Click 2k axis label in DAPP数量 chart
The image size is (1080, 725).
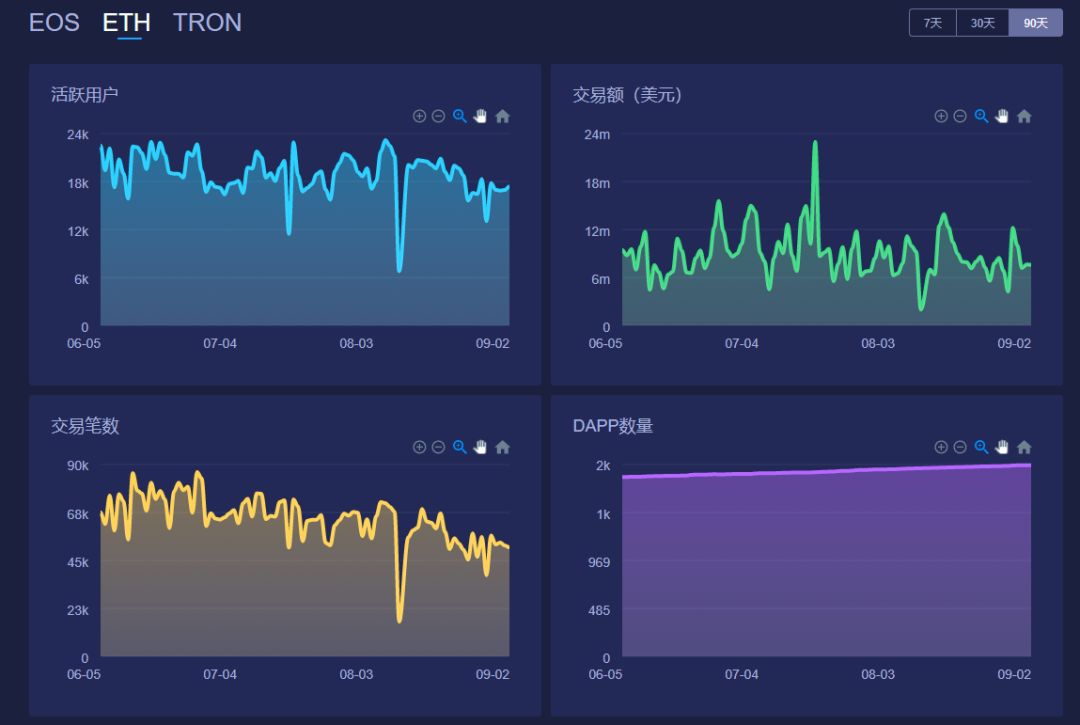click(603, 466)
